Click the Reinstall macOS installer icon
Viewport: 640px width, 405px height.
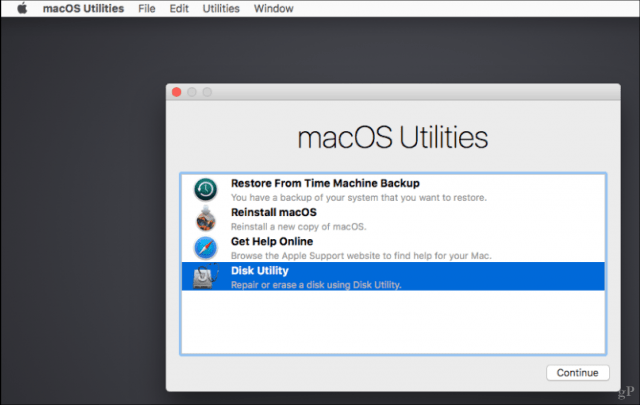[x=205, y=218]
